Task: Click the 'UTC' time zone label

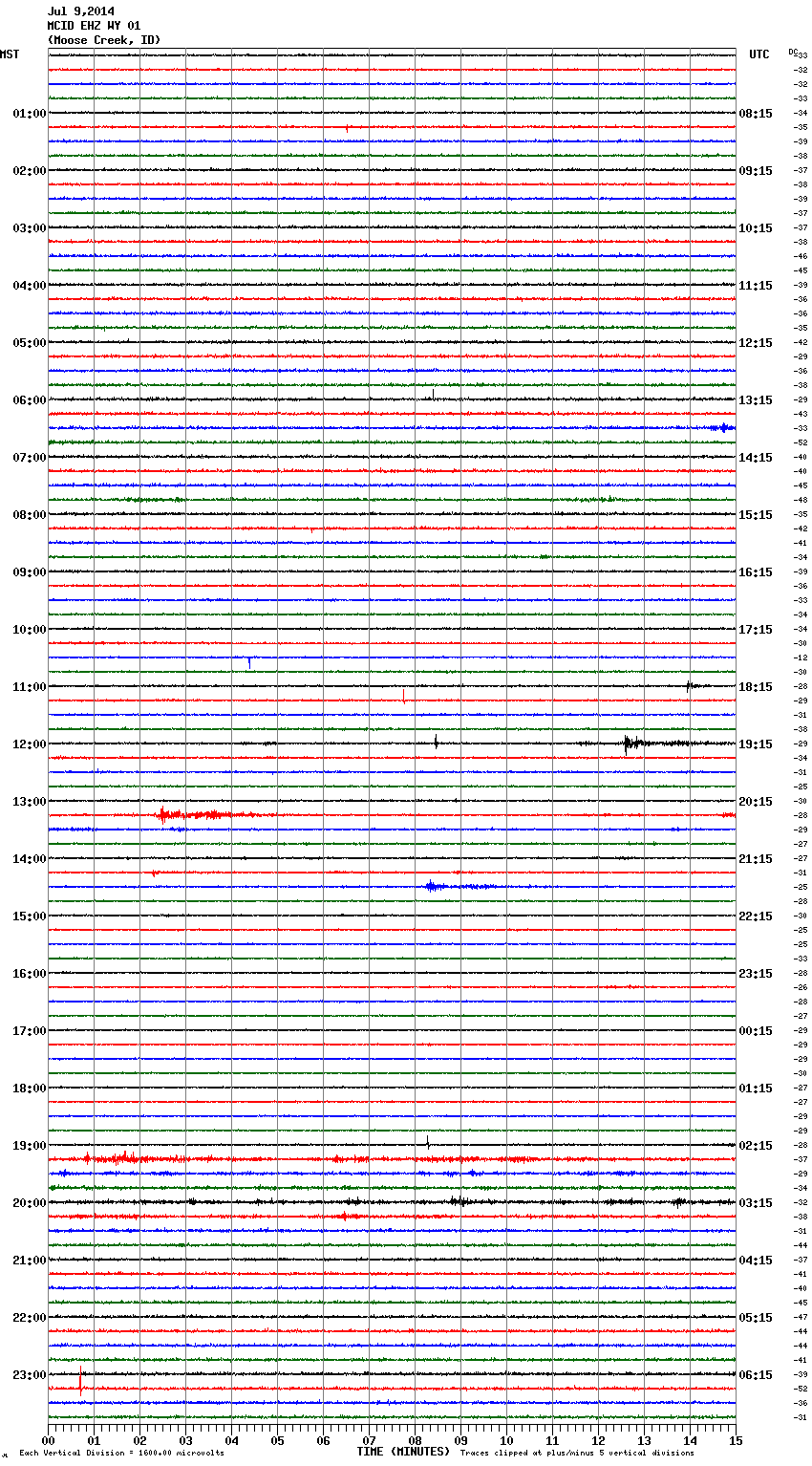Action: tap(759, 54)
